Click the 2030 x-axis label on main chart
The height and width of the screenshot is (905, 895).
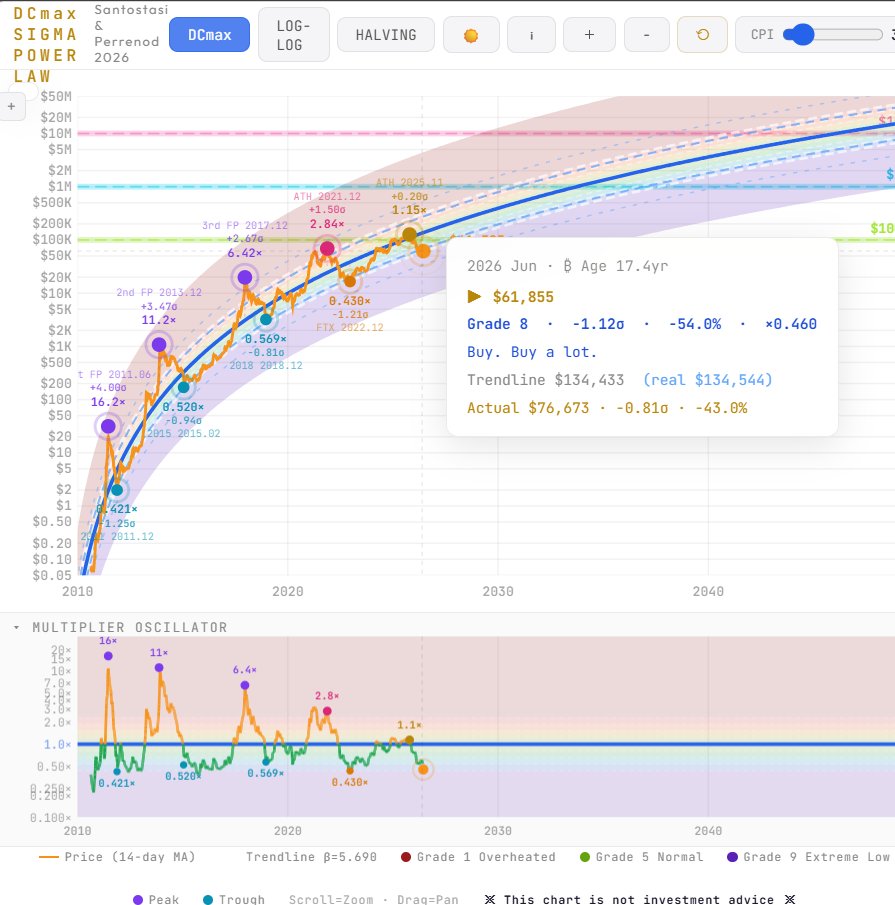coord(497,591)
